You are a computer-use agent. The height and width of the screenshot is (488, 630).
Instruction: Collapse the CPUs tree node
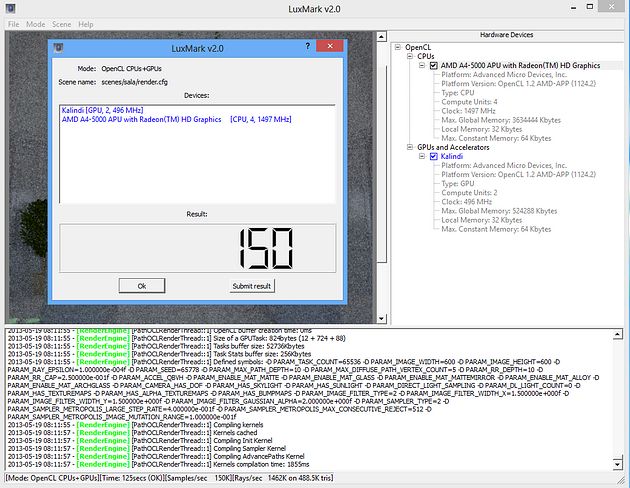410,56
